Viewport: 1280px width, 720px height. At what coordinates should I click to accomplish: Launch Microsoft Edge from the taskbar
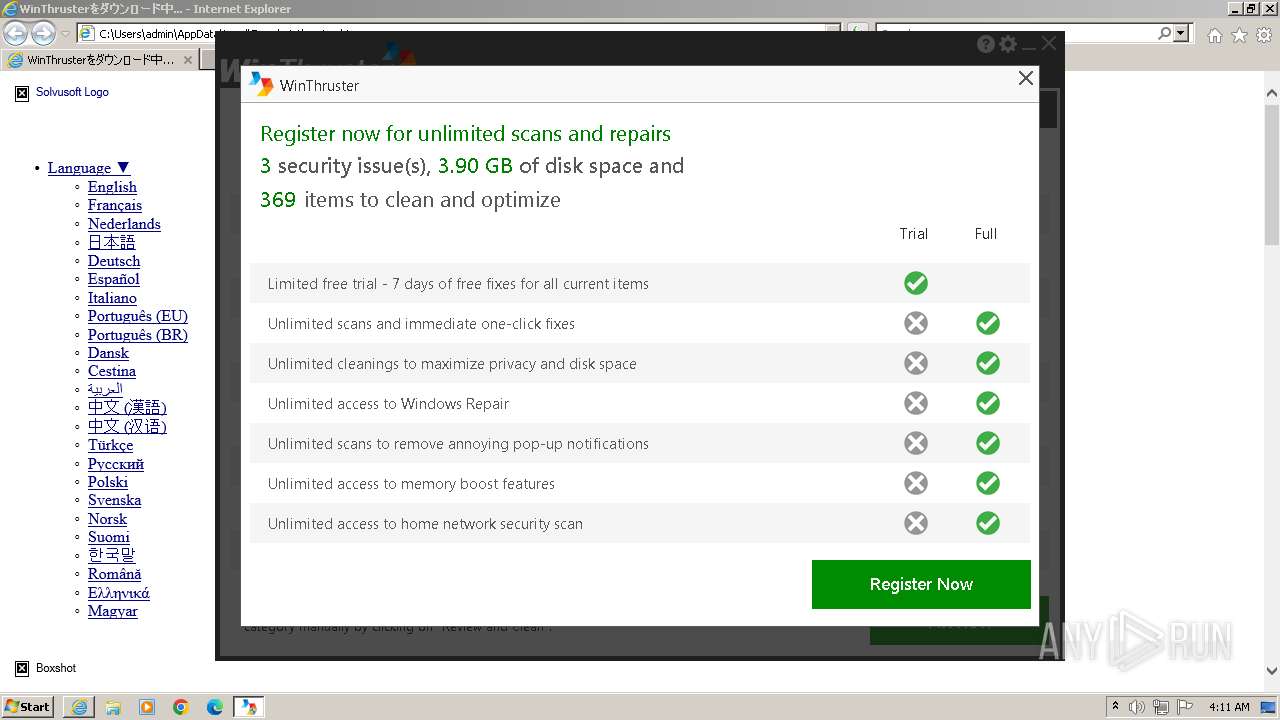tap(215, 707)
